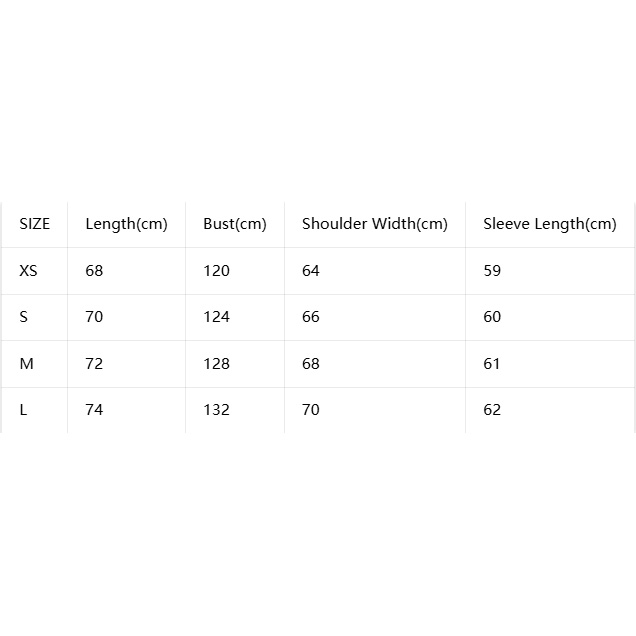The image size is (636, 636).
Task: Select the S bust value 124
Action: (216, 317)
